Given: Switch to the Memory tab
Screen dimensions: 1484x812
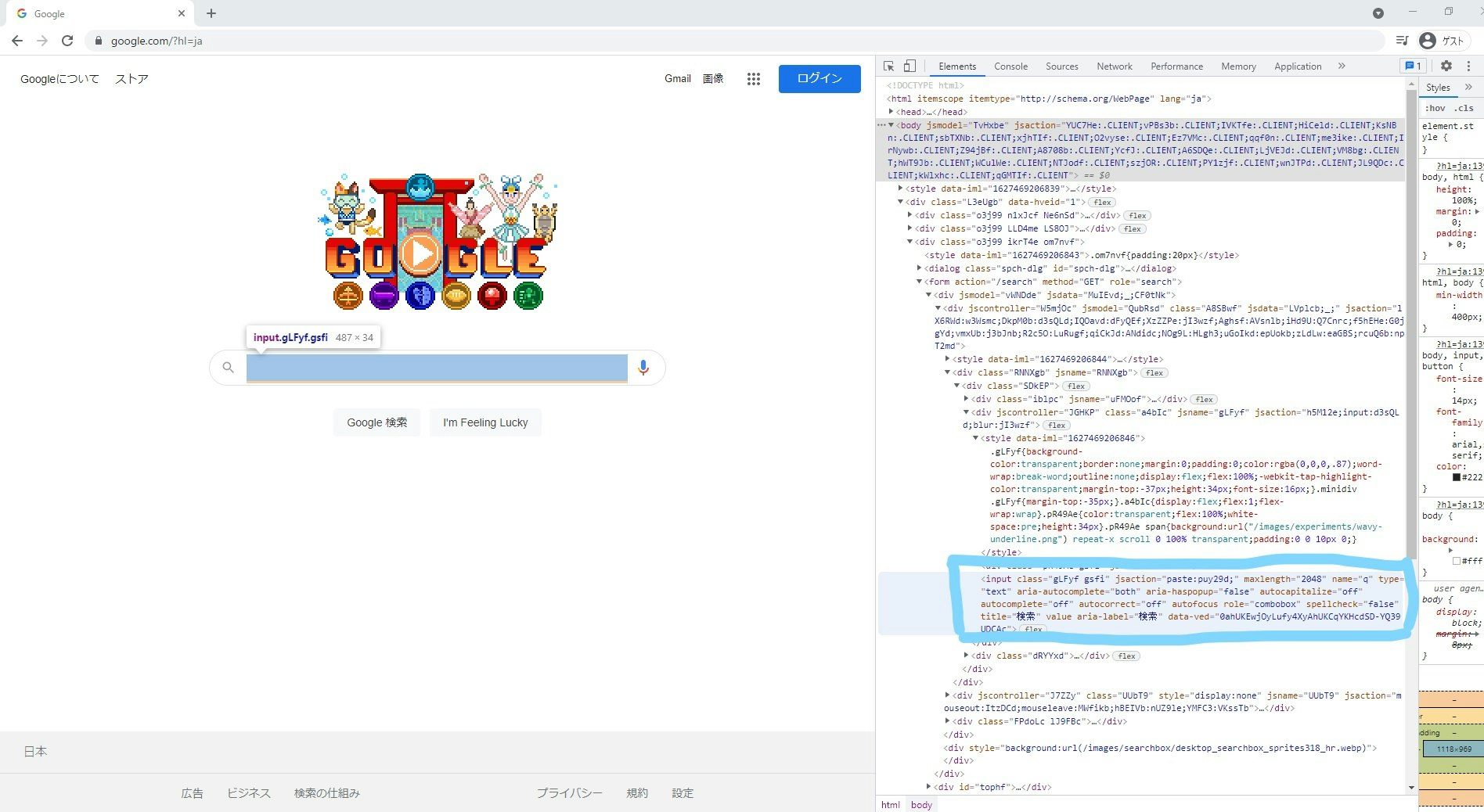Looking at the screenshot, I should point(1238,66).
